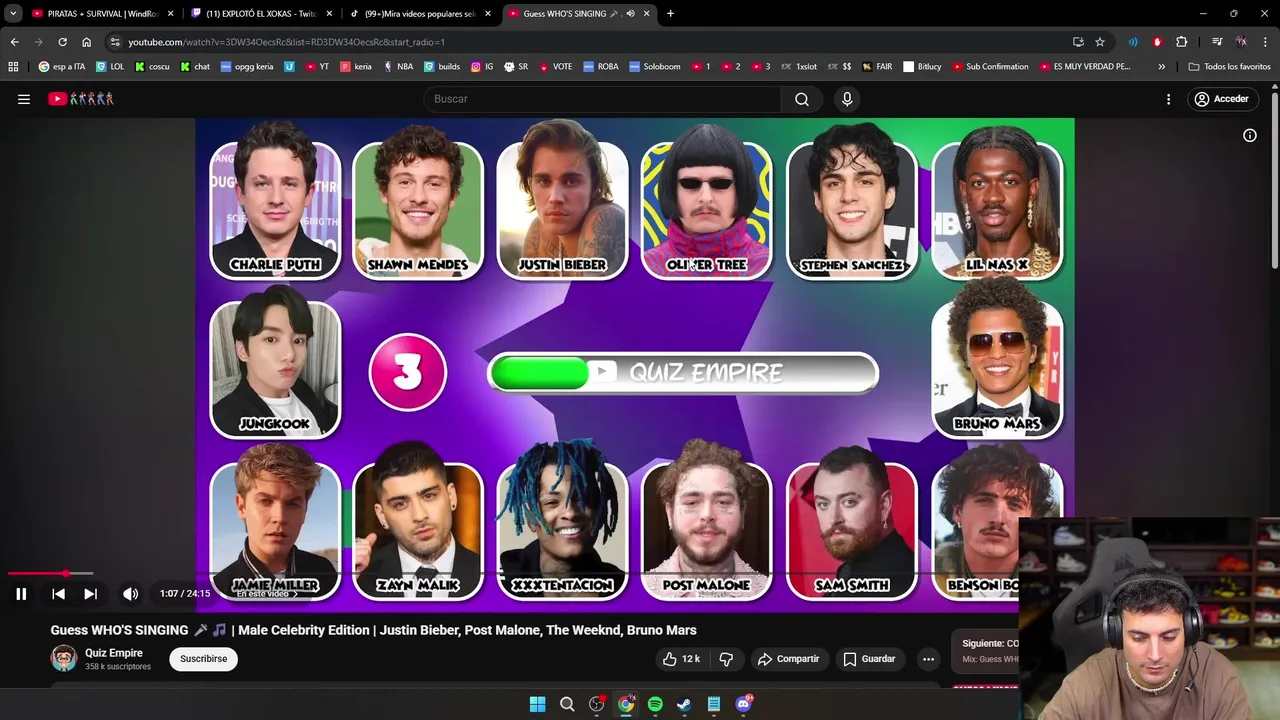This screenshot has width=1280, height=720.
Task: Open the YouTube hamburger guide menu
Action: tap(24, 99)
